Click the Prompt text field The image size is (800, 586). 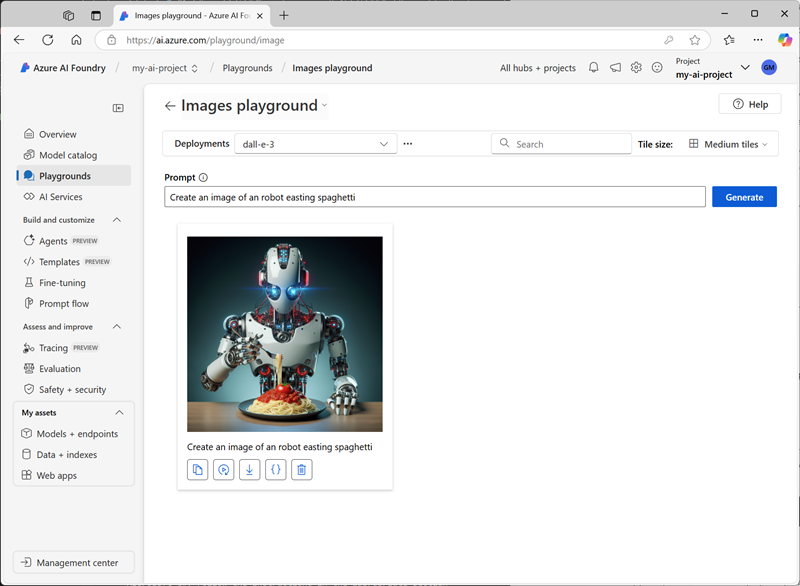(435, 197)
